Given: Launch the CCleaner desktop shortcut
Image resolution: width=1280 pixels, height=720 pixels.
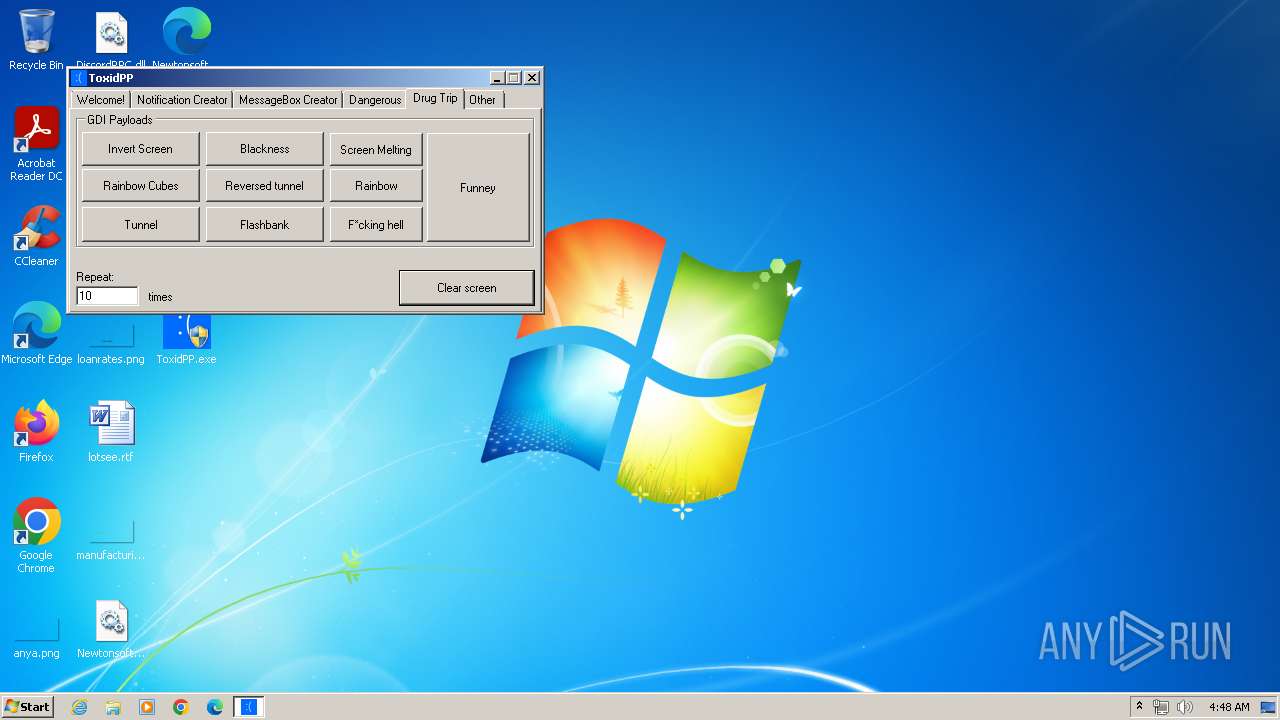Looking at the screenshot, I should 36,236.
